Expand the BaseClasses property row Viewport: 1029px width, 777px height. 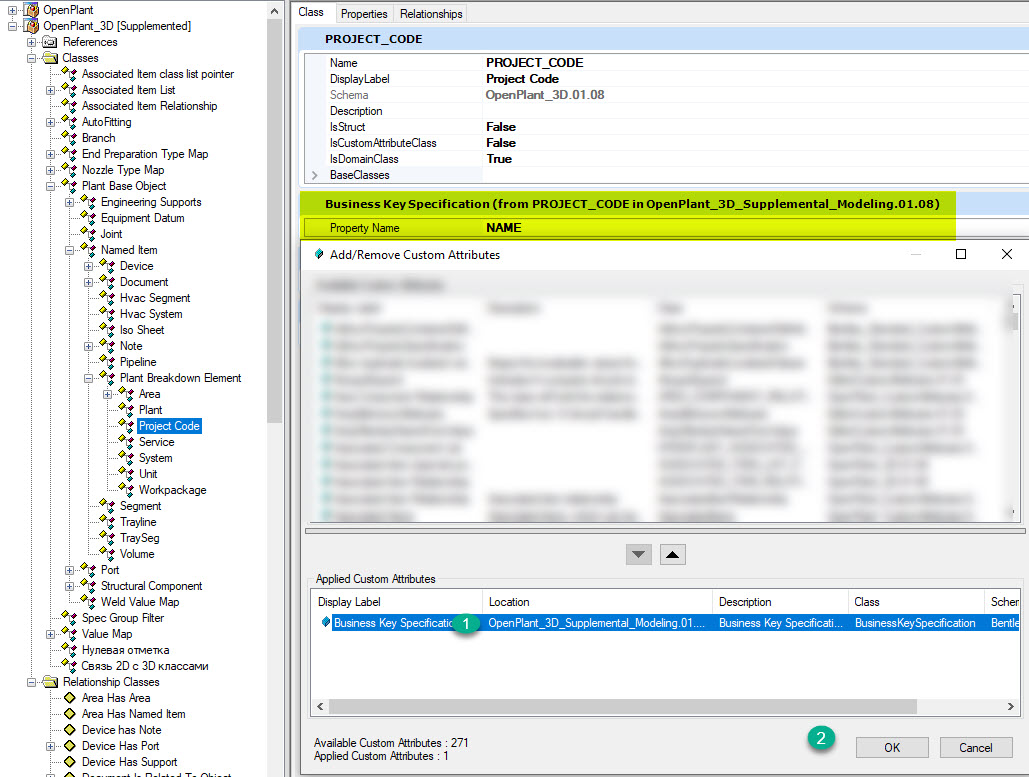tap(315, 175)
